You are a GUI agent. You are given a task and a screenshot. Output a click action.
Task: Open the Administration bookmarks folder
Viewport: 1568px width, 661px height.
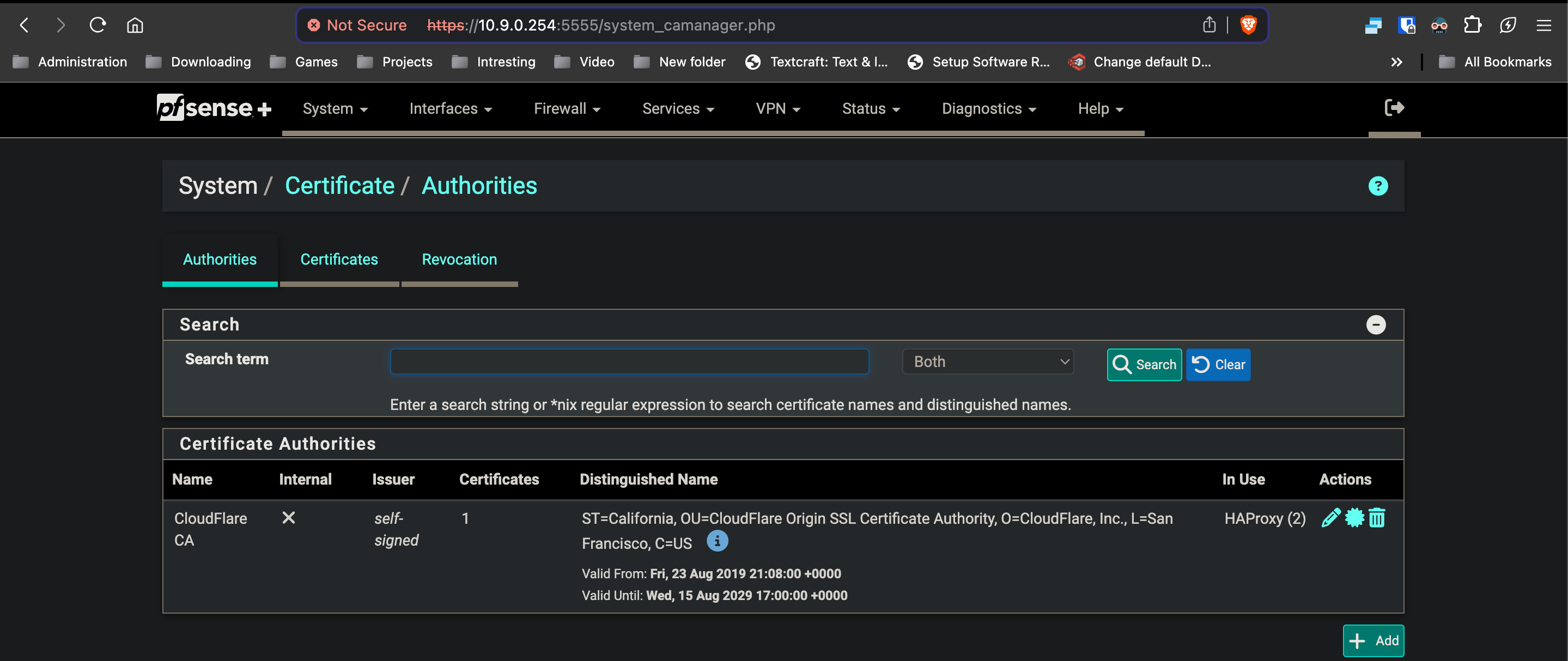pyautogui.click(x=70, y=62)
